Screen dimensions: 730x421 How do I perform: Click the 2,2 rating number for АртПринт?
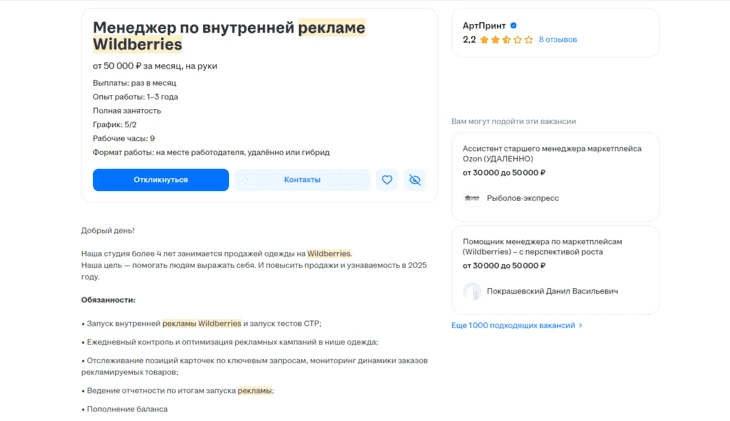tap(469, 40)
